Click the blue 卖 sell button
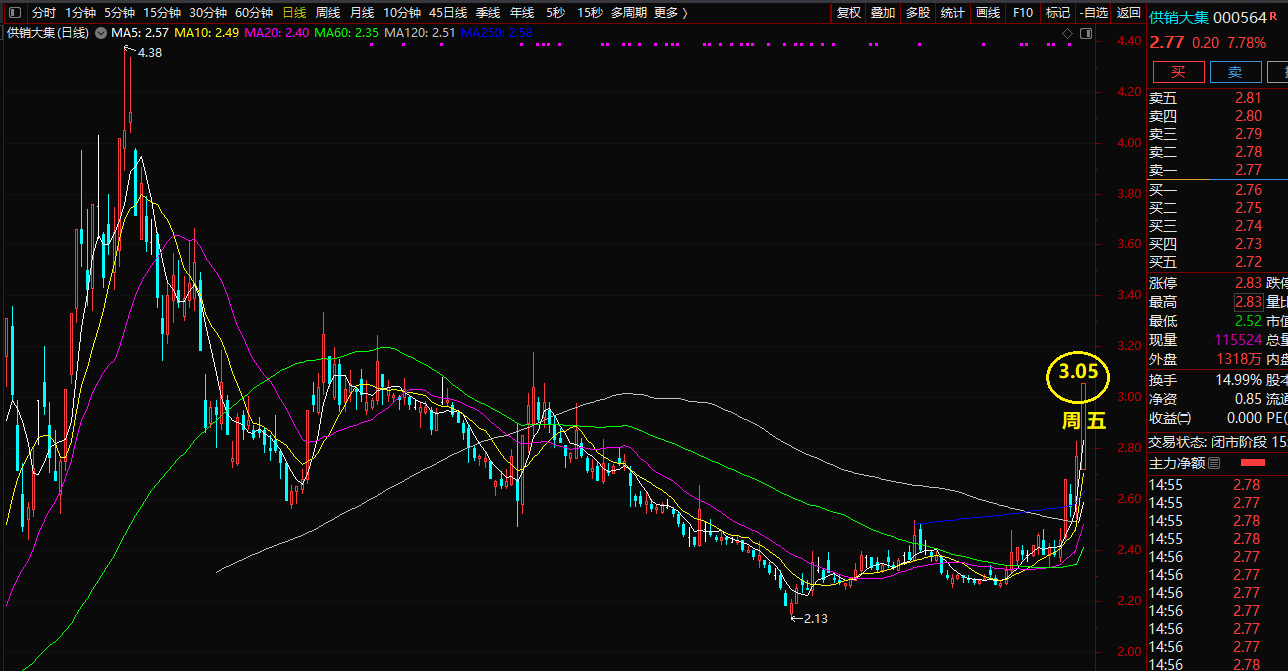1288x671 pixels. [x=1236, y=72]
